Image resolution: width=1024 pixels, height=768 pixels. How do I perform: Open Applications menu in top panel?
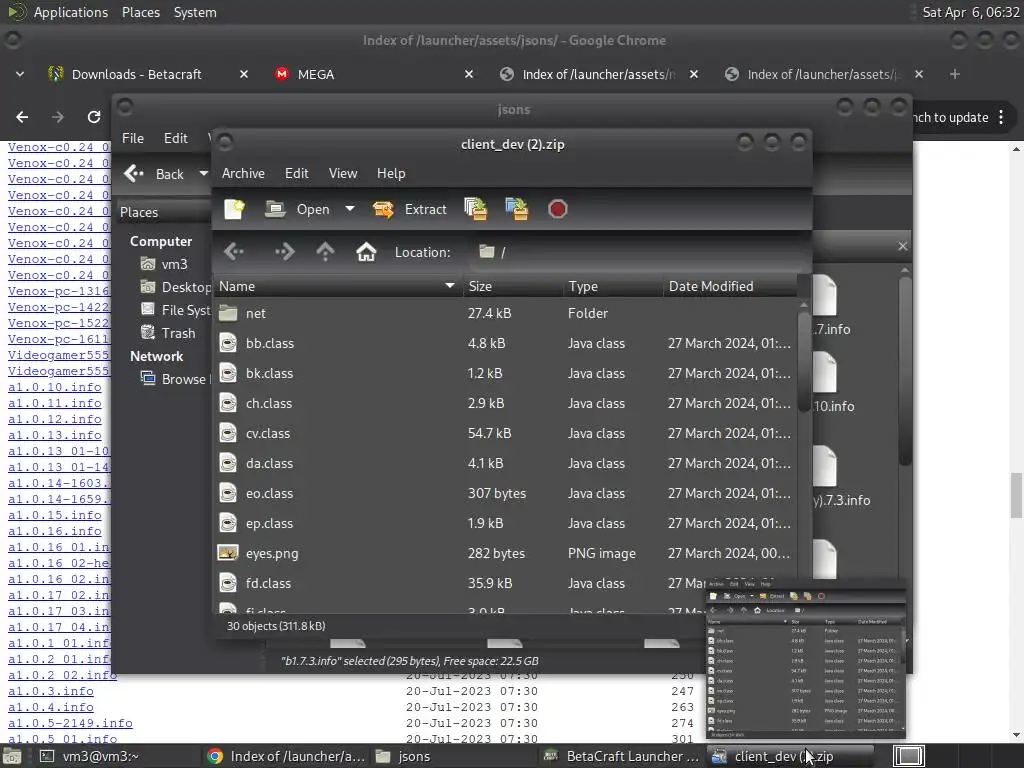coord(71,12)
